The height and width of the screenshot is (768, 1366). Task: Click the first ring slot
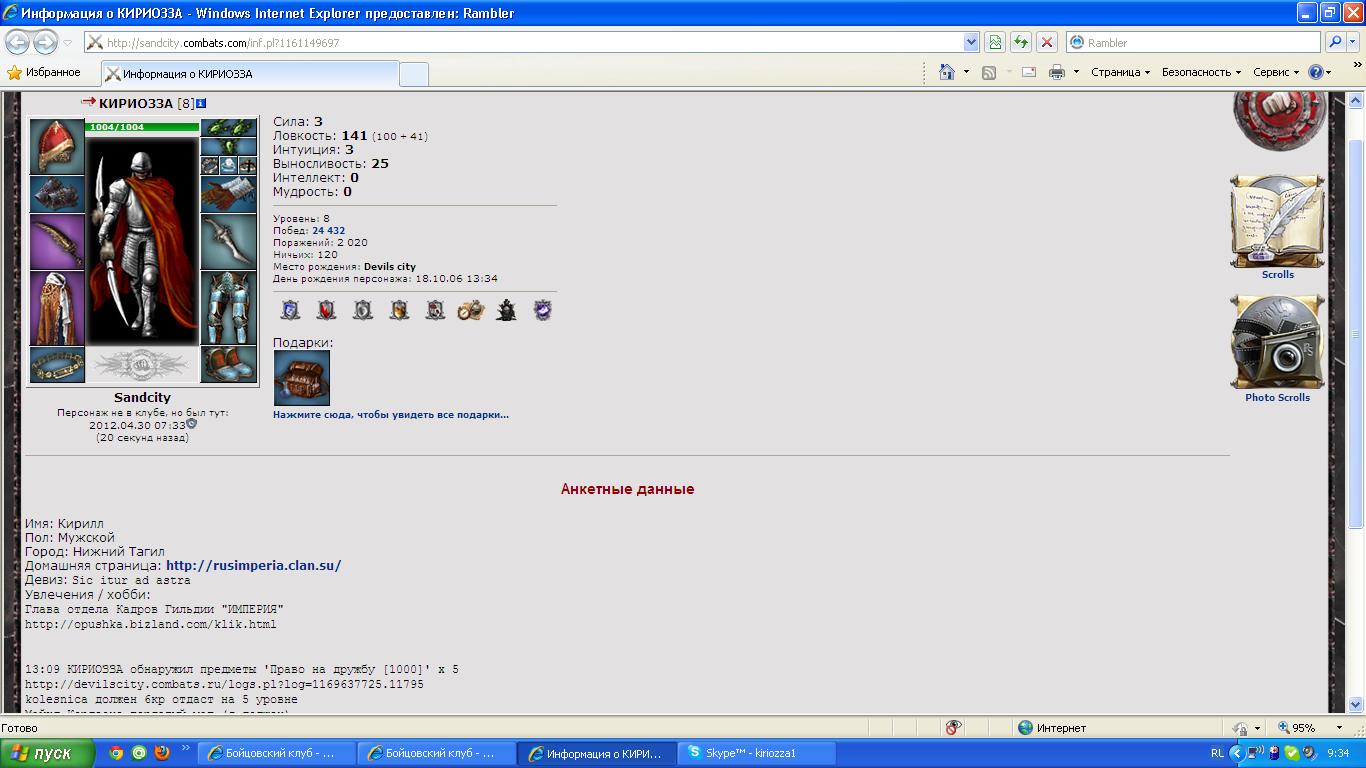coord(210,166)
